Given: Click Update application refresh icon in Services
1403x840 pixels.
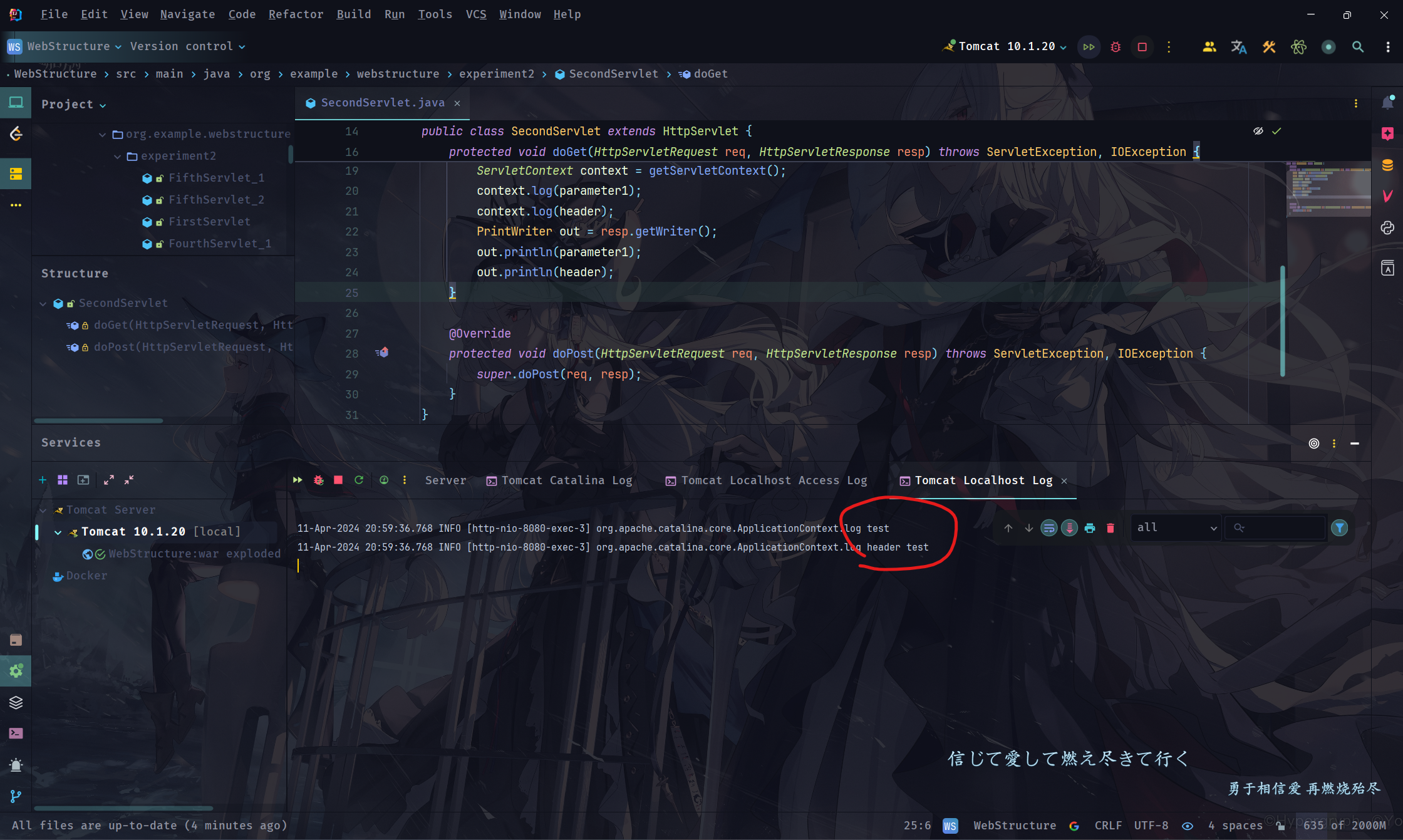Looking at the screenshot, I should click(x=359, y=480).
